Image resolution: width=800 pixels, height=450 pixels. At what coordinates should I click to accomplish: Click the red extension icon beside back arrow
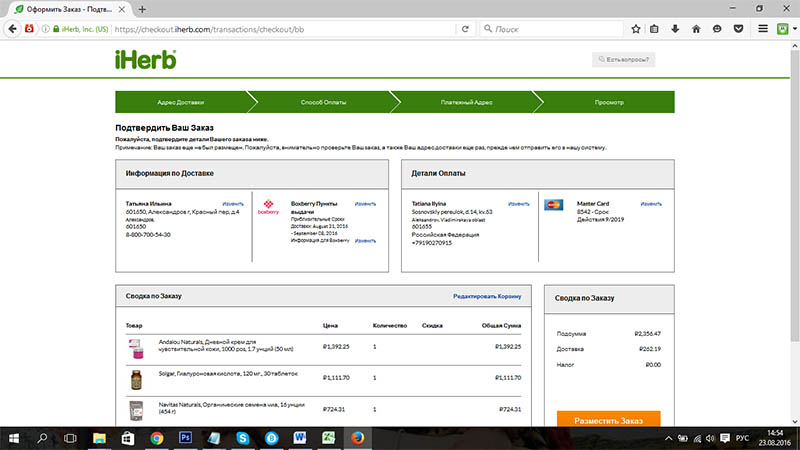point(29,29)
